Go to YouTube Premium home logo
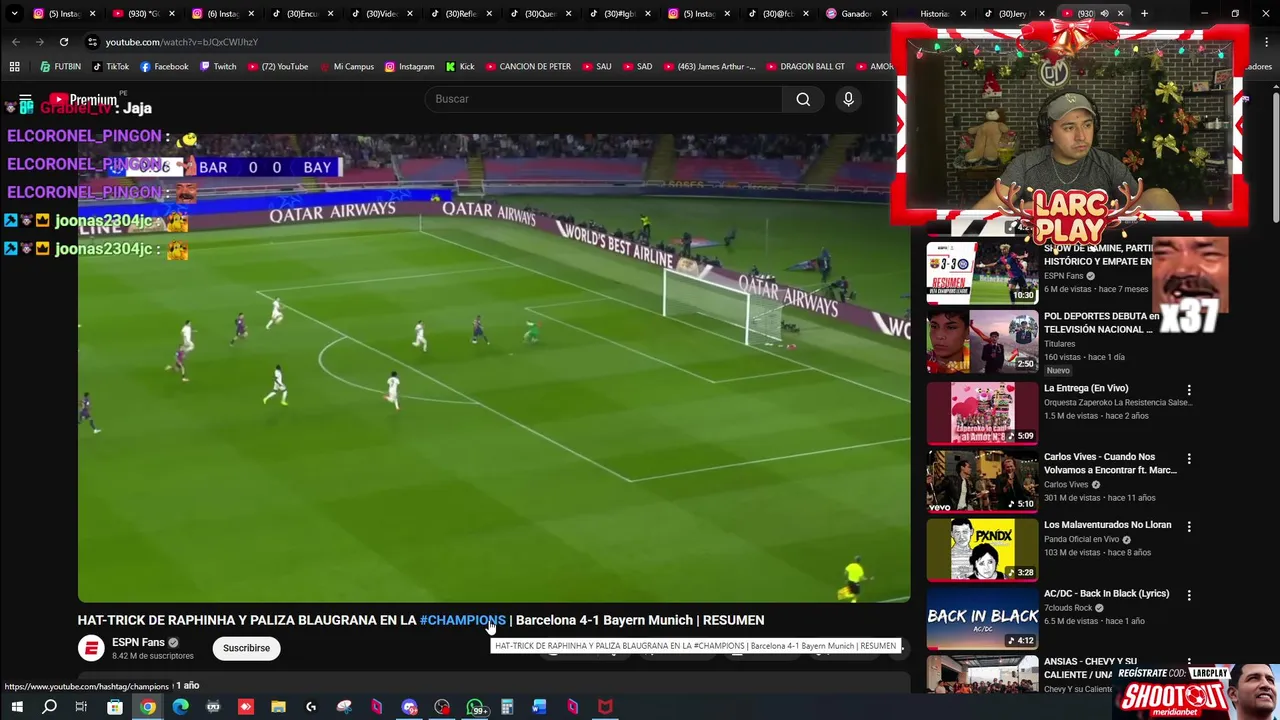Screen dimensions: 1280x720 pyautogui.click(x=84, y=100)
